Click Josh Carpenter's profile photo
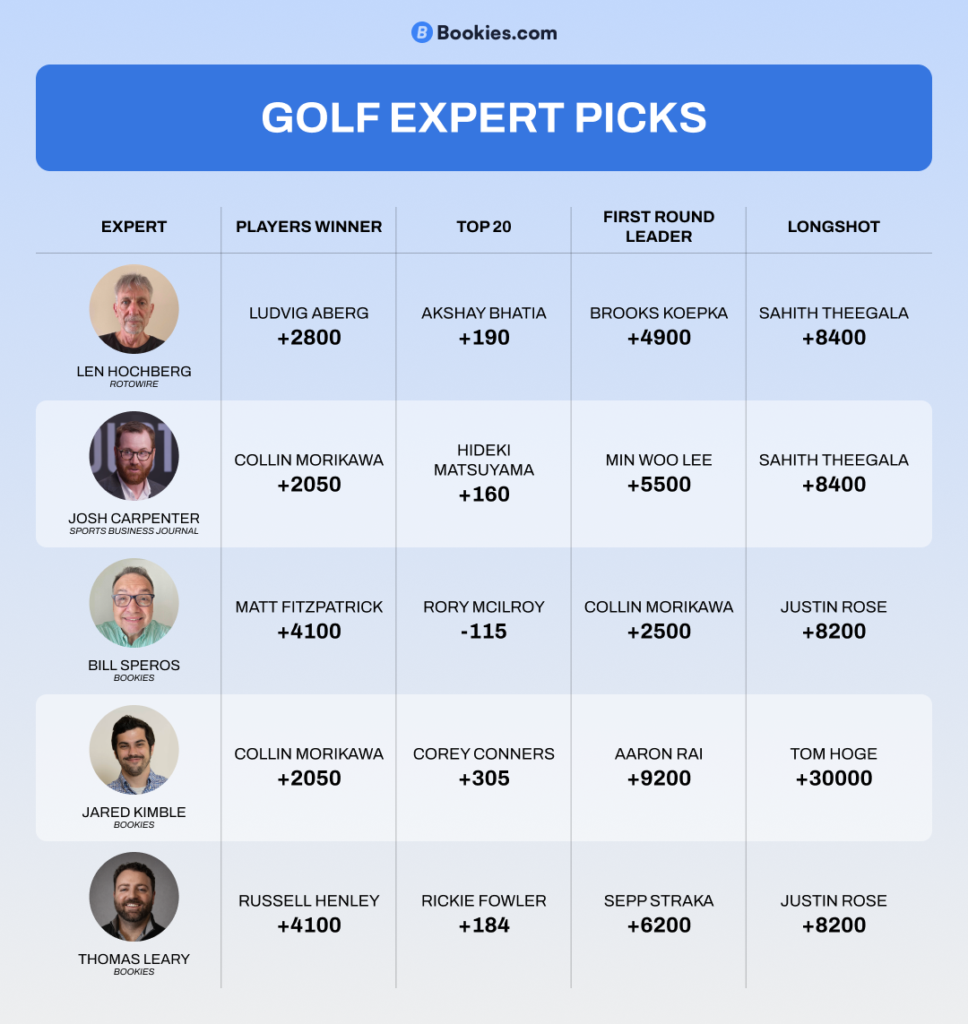This screenshot has height=1024, width=968. pos(134,456)
